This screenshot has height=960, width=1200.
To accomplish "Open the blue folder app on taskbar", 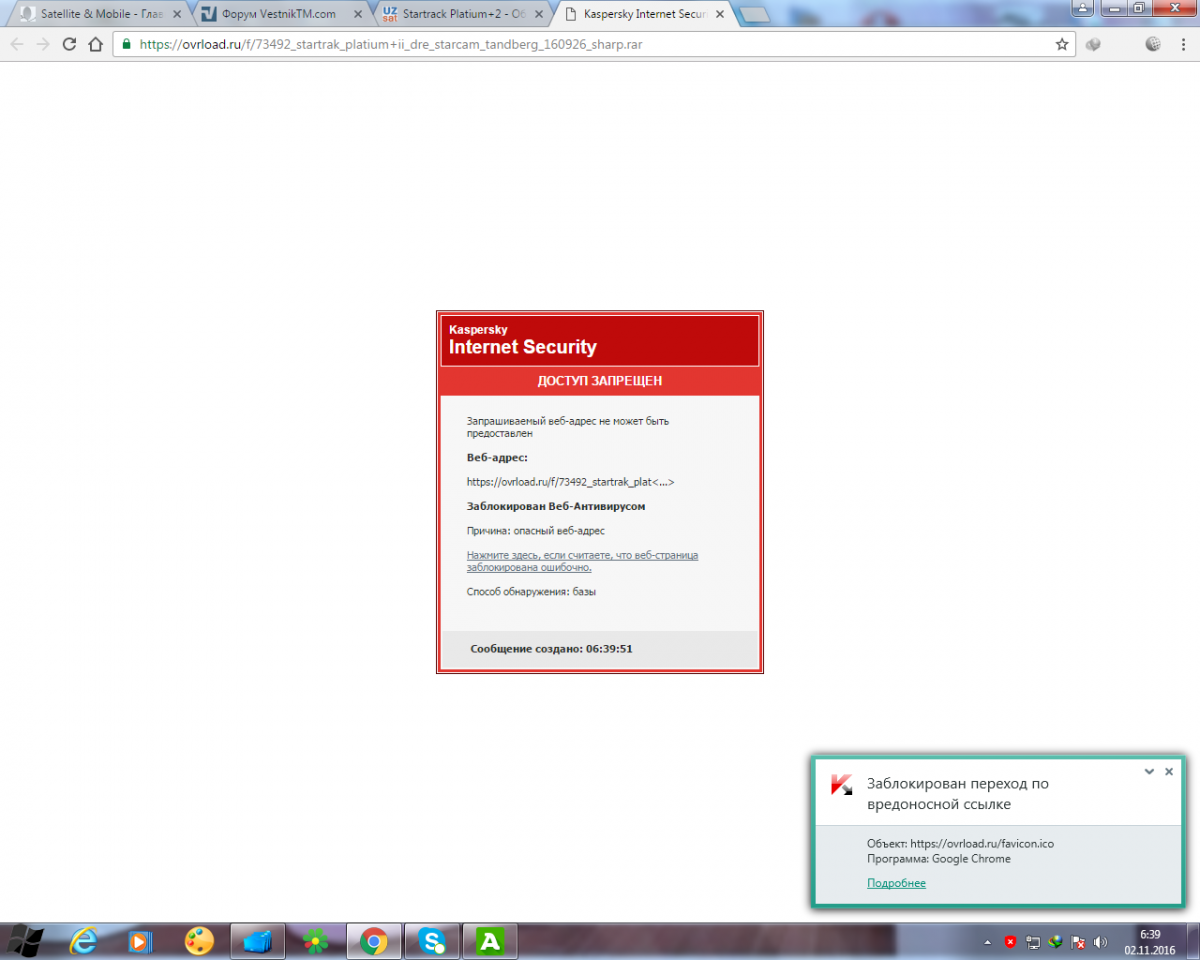I will tap(258, 941).
